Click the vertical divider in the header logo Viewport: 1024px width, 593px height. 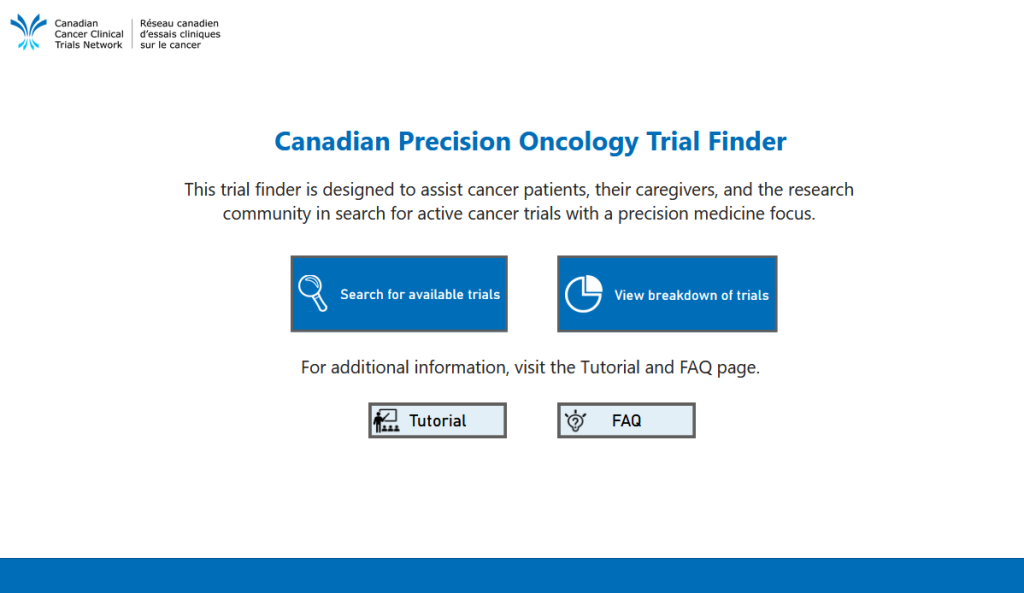132,34
